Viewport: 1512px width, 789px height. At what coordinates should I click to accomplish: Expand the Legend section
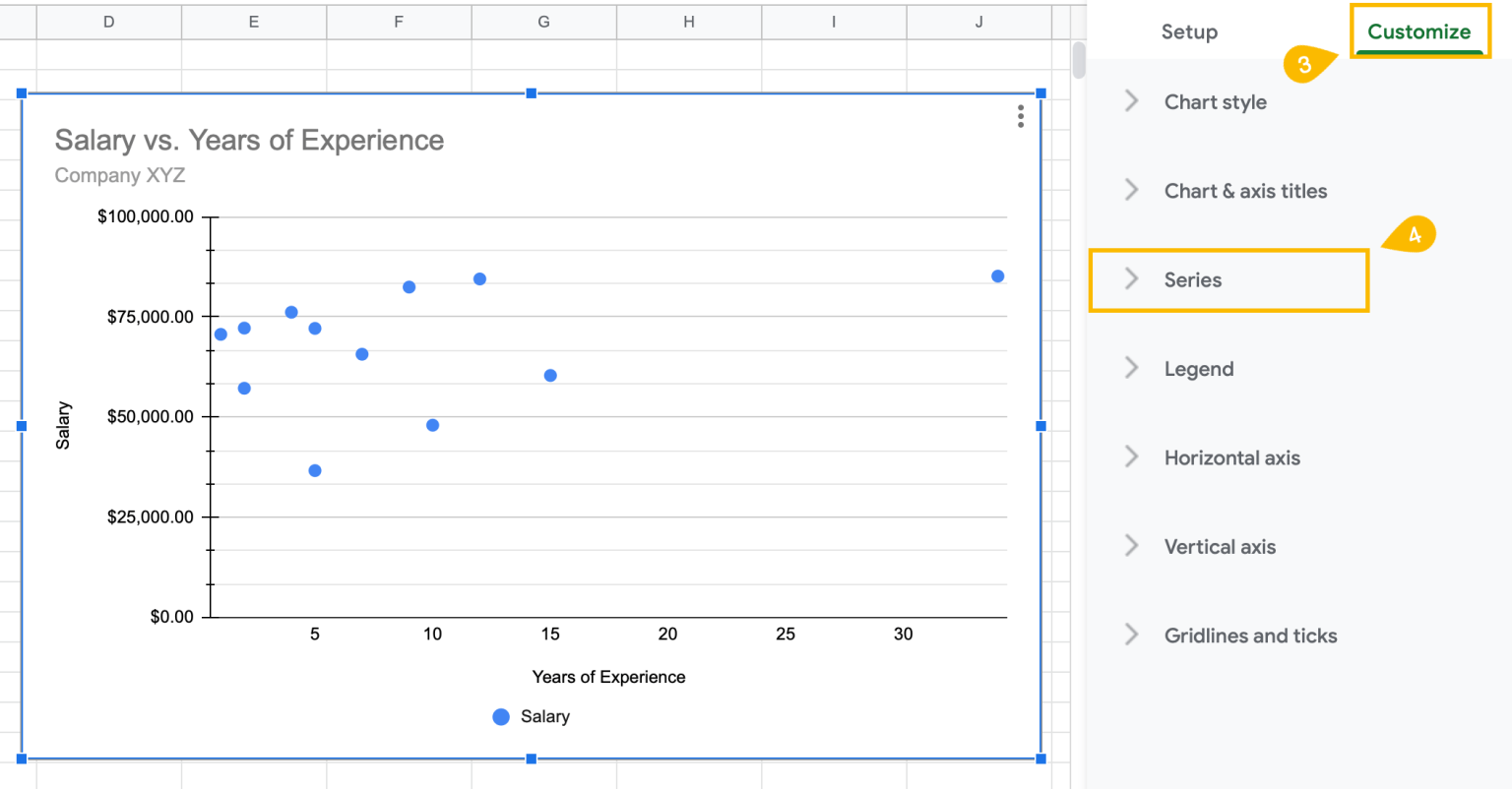tap(1199, 368)
